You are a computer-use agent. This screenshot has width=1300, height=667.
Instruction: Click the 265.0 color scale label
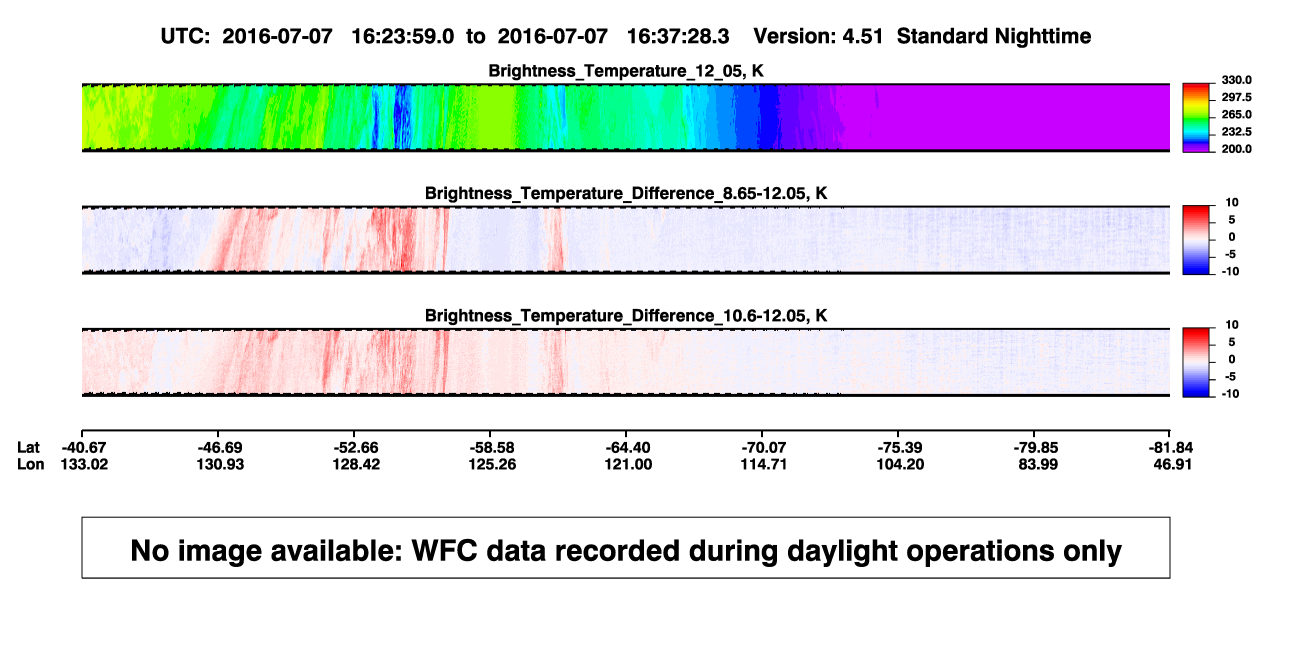[1236, 114]
